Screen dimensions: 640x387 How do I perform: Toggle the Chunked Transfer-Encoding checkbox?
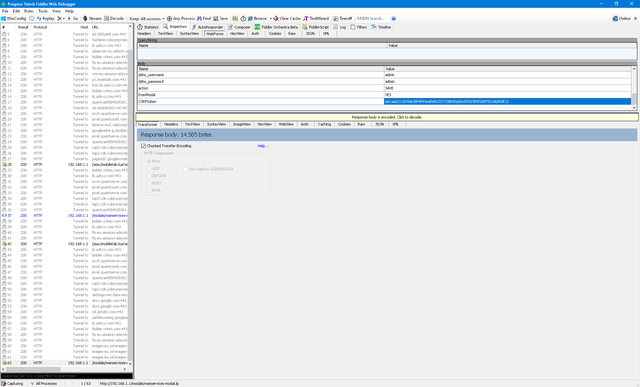(x=143, y=146)
